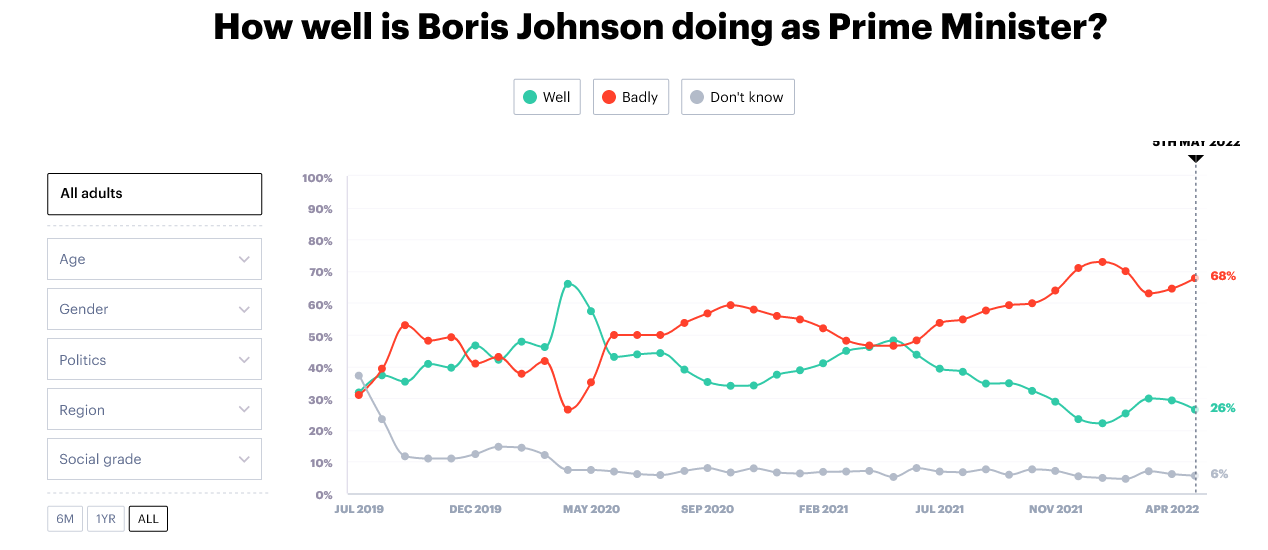The height and width of the screenshot is (550, 1268).
Task: Click the red 68% end data point
Action: click(1195, 278)
